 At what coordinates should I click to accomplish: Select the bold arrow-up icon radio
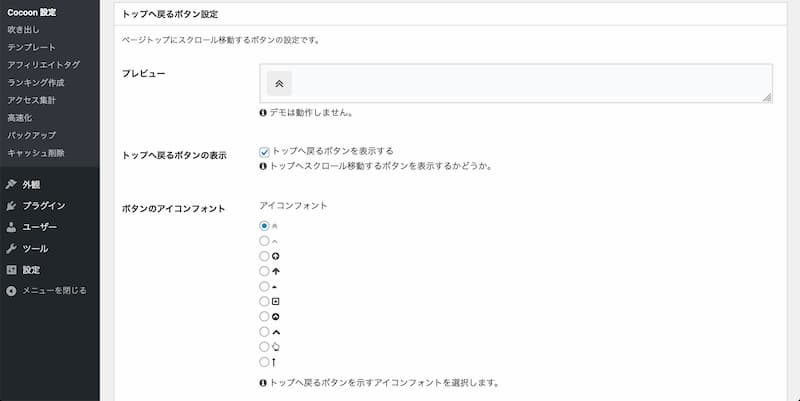264,271
